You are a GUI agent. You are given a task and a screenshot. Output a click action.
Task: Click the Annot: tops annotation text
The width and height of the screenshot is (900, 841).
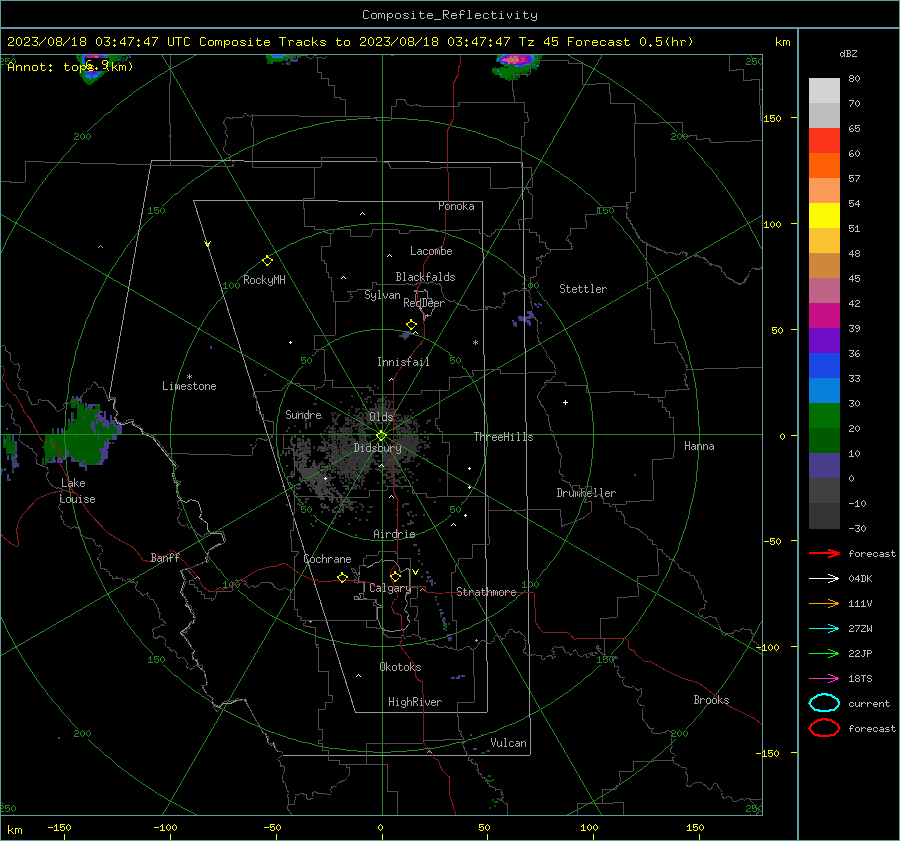click(70, 67)
